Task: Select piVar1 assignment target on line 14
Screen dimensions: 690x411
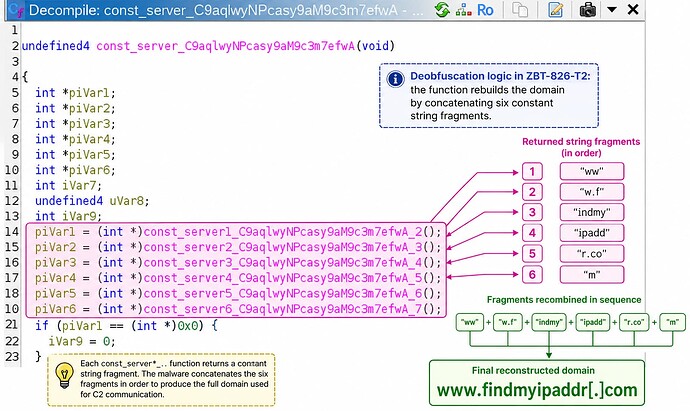Action: [55, 232]
